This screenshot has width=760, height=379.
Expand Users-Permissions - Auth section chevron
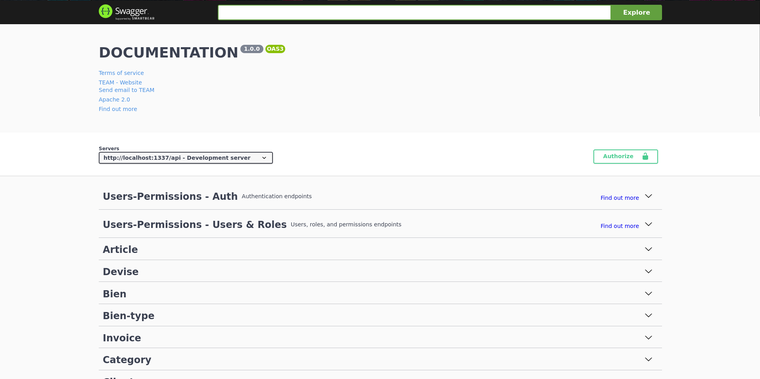(649, 196)
